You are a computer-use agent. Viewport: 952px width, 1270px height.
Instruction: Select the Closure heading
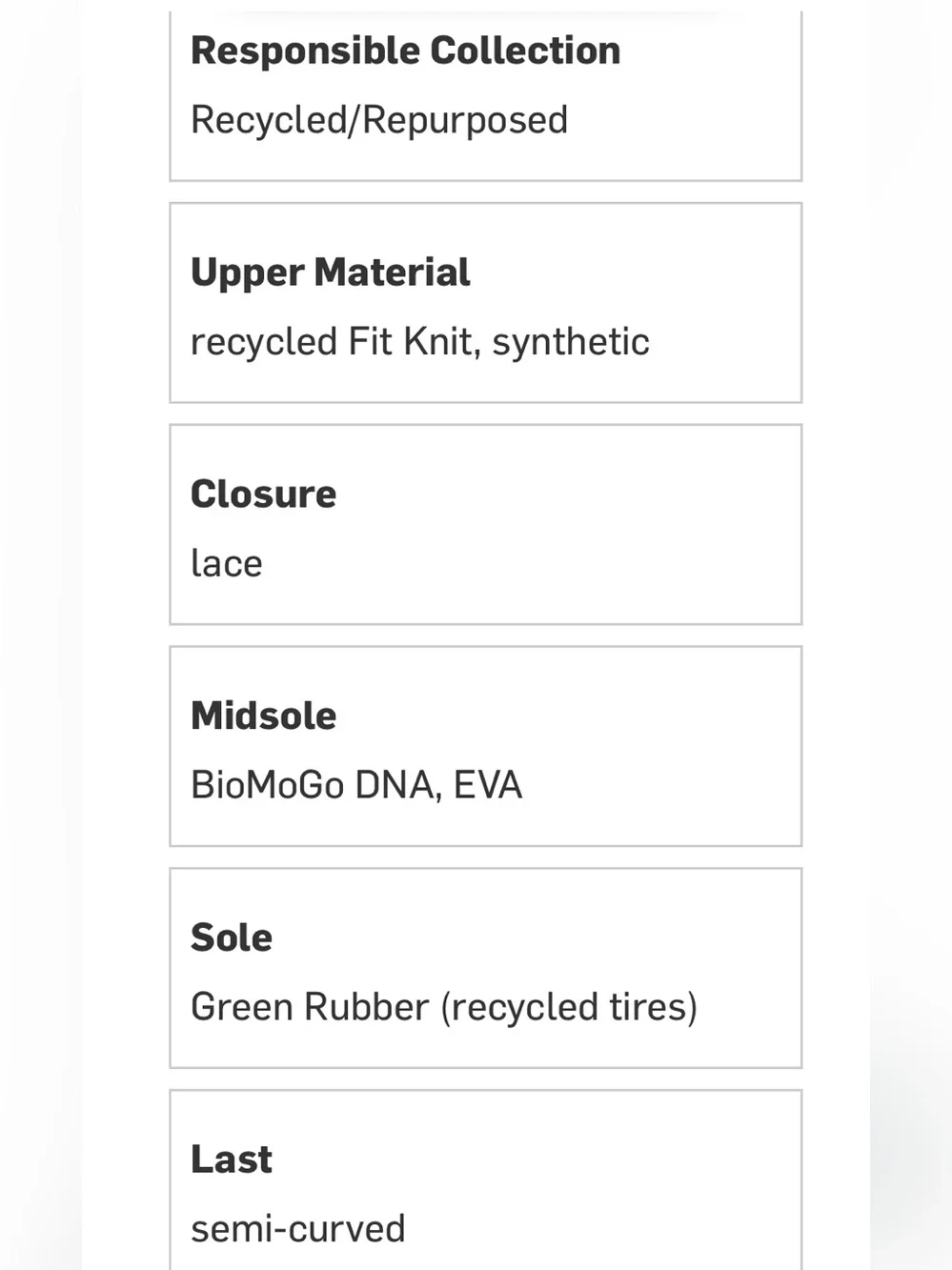coord(263,494)
